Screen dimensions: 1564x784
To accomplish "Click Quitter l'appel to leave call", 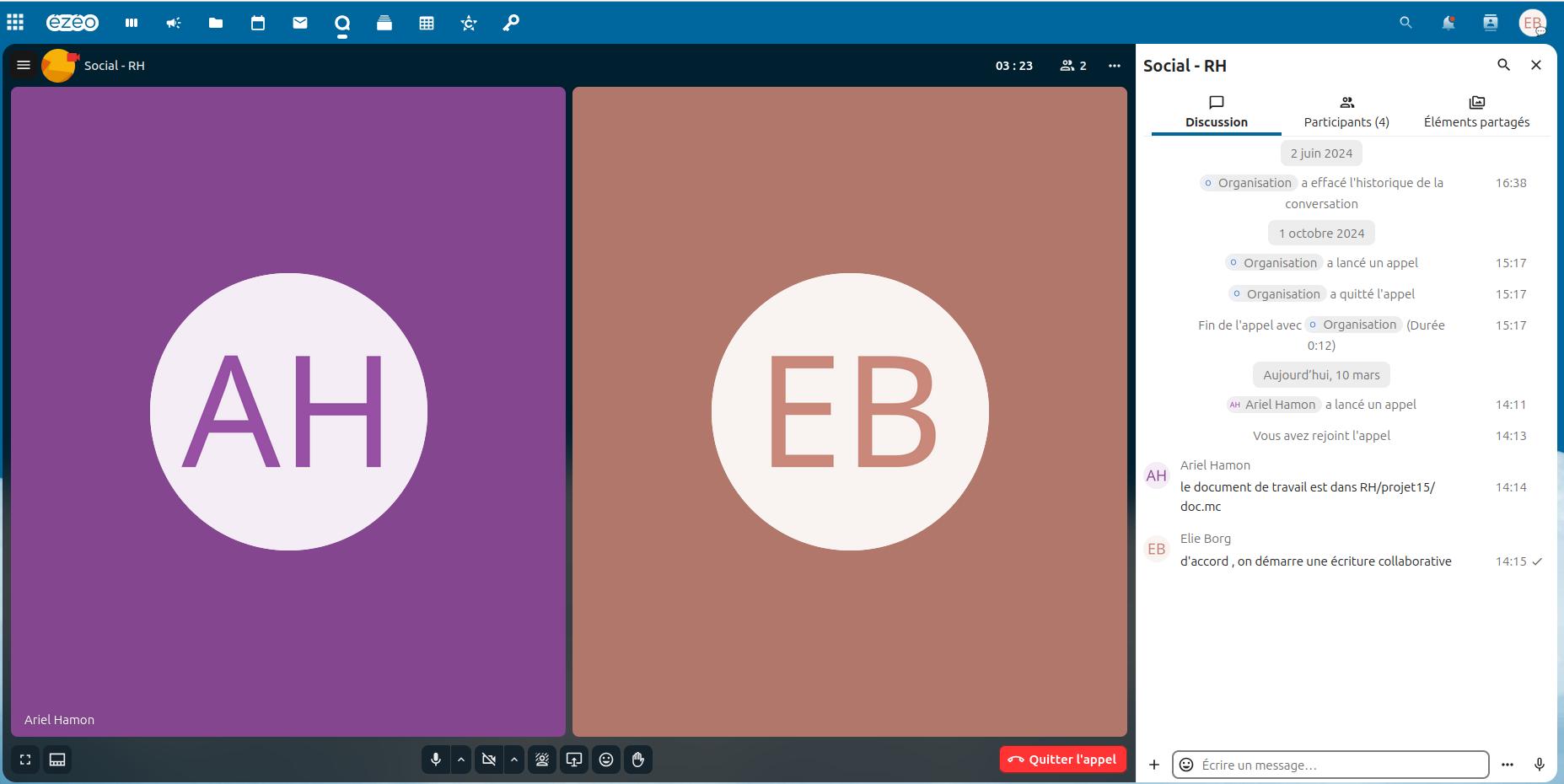I will (x=1062, y=760).
